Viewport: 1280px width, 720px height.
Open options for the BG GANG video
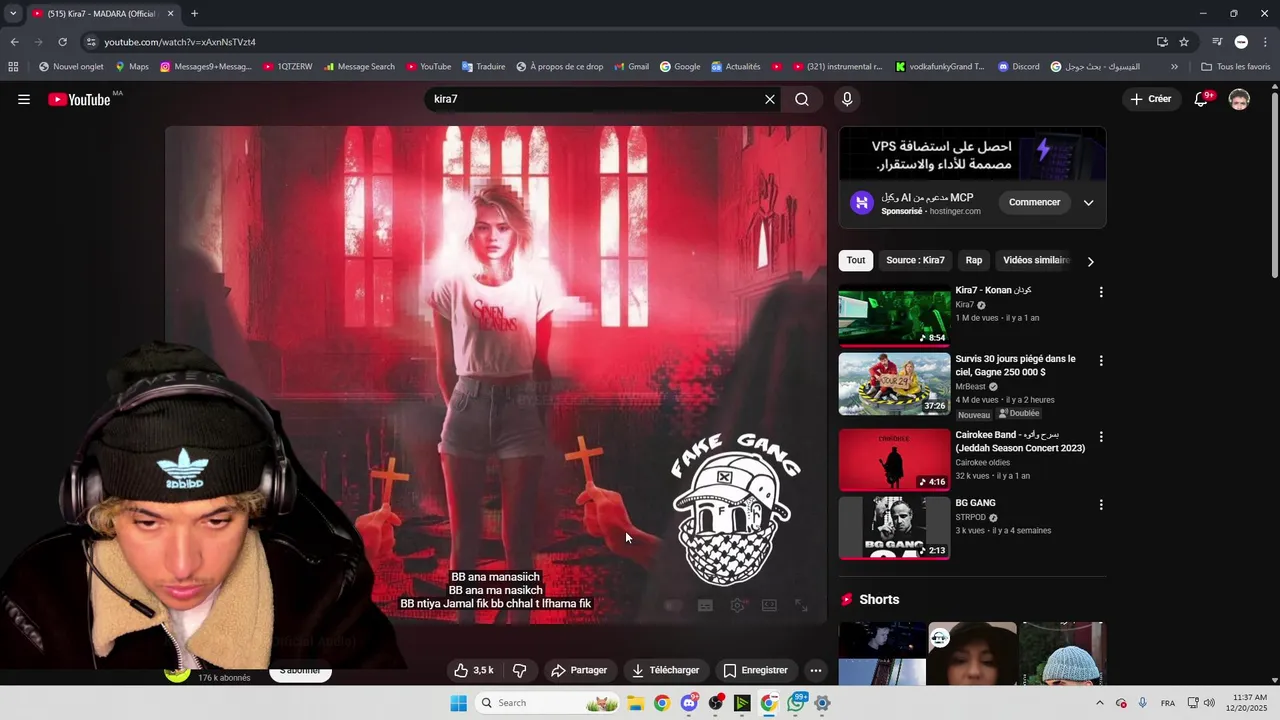tap(1101, 505)
